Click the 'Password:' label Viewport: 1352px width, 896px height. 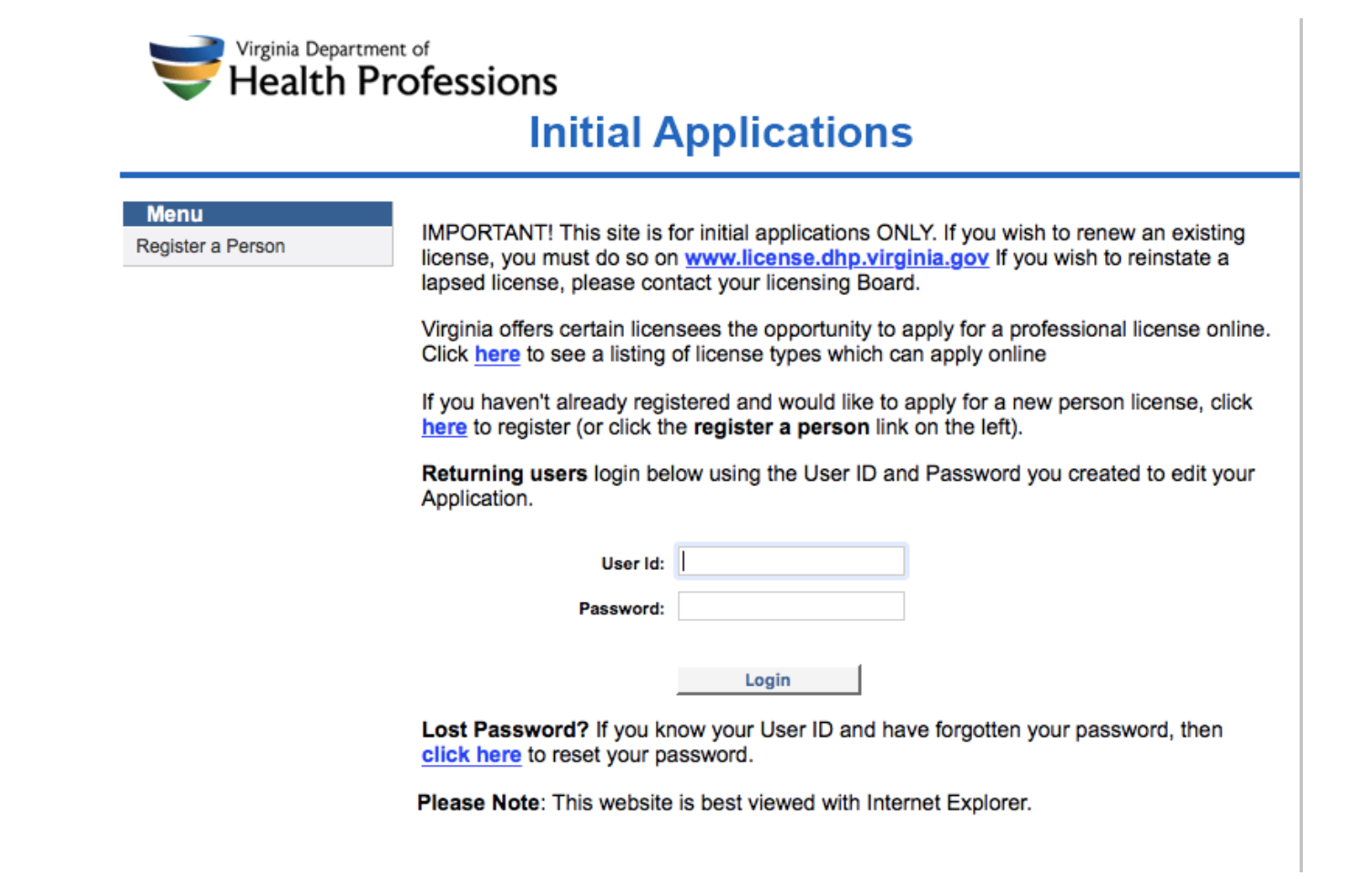pyautogui.click(x=621, y=608)
